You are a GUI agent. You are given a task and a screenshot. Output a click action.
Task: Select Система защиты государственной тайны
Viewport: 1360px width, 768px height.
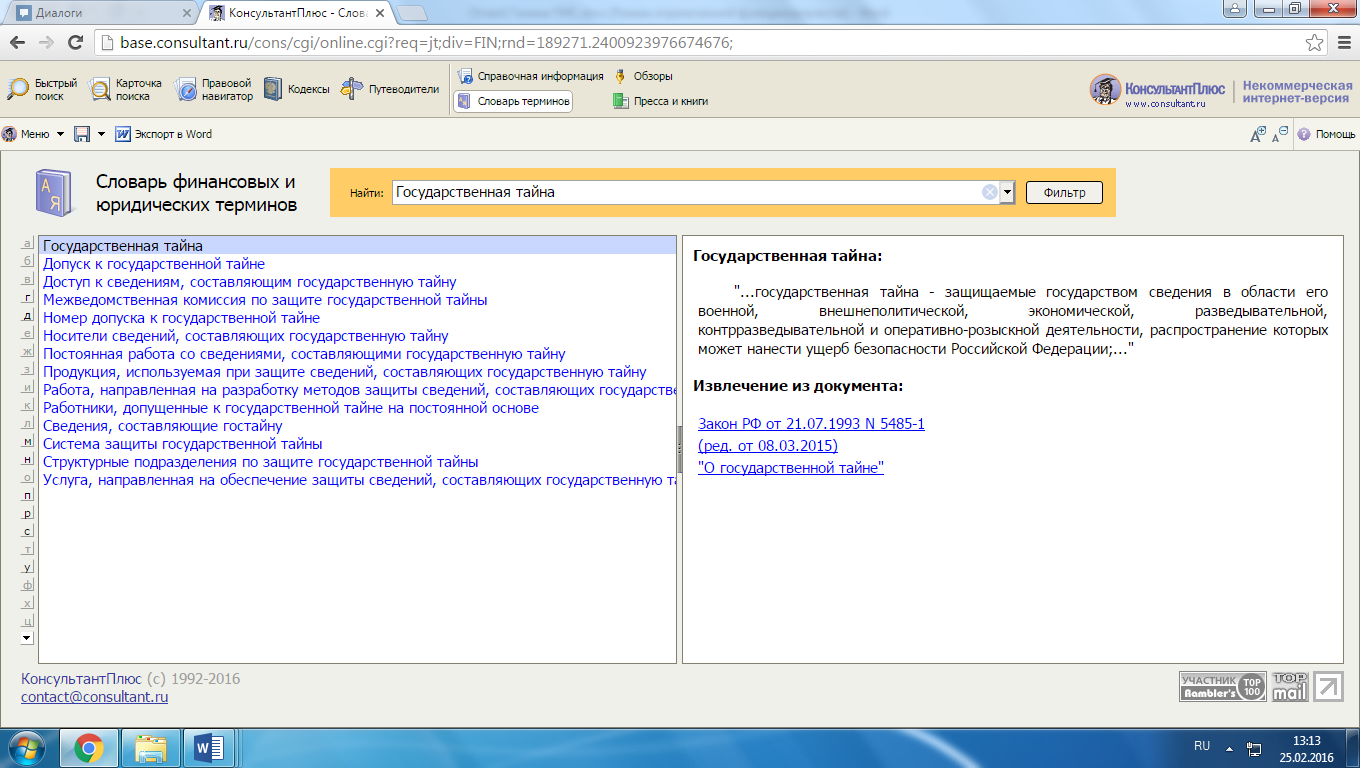click(183, 444)
